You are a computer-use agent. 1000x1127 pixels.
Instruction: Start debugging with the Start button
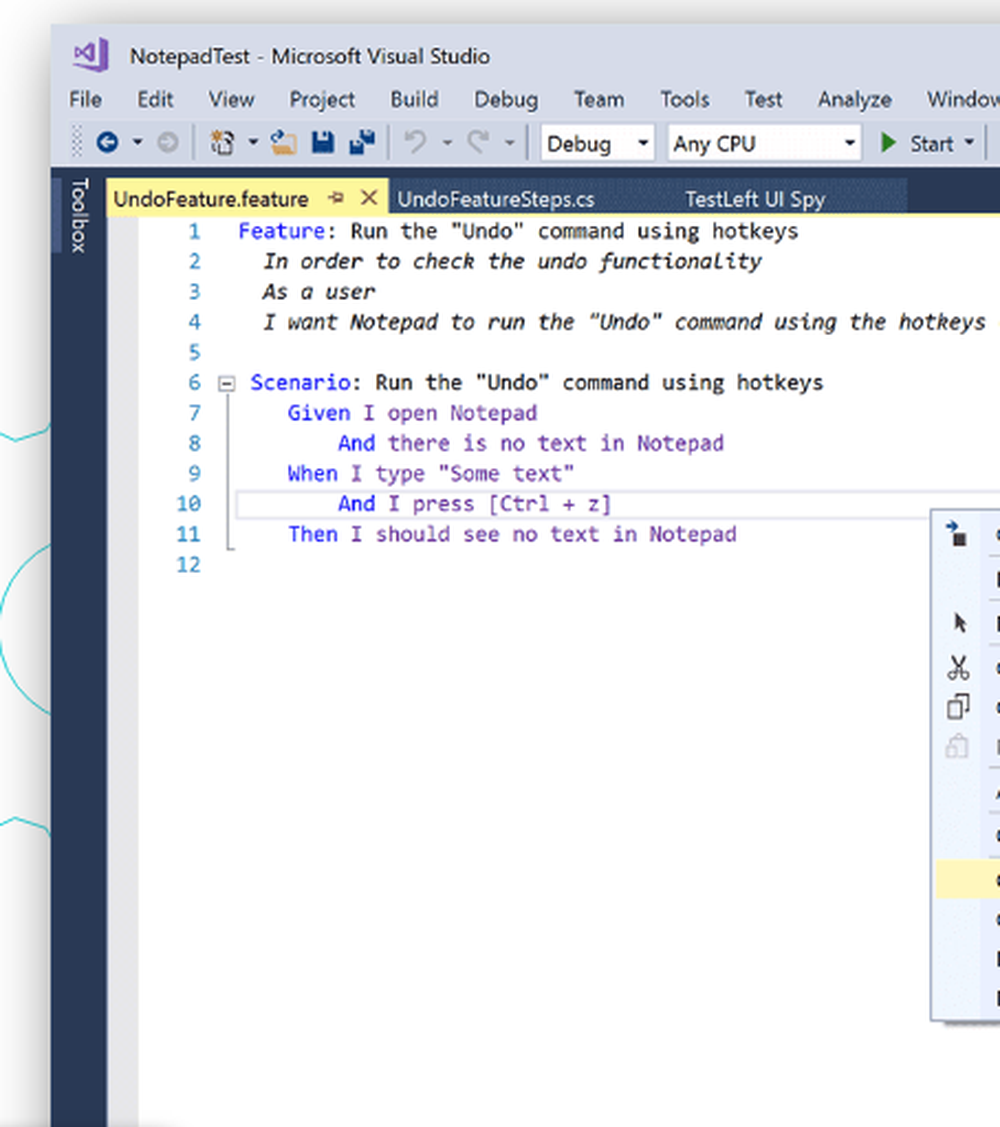pyautogui.click(x=918, y=143)
